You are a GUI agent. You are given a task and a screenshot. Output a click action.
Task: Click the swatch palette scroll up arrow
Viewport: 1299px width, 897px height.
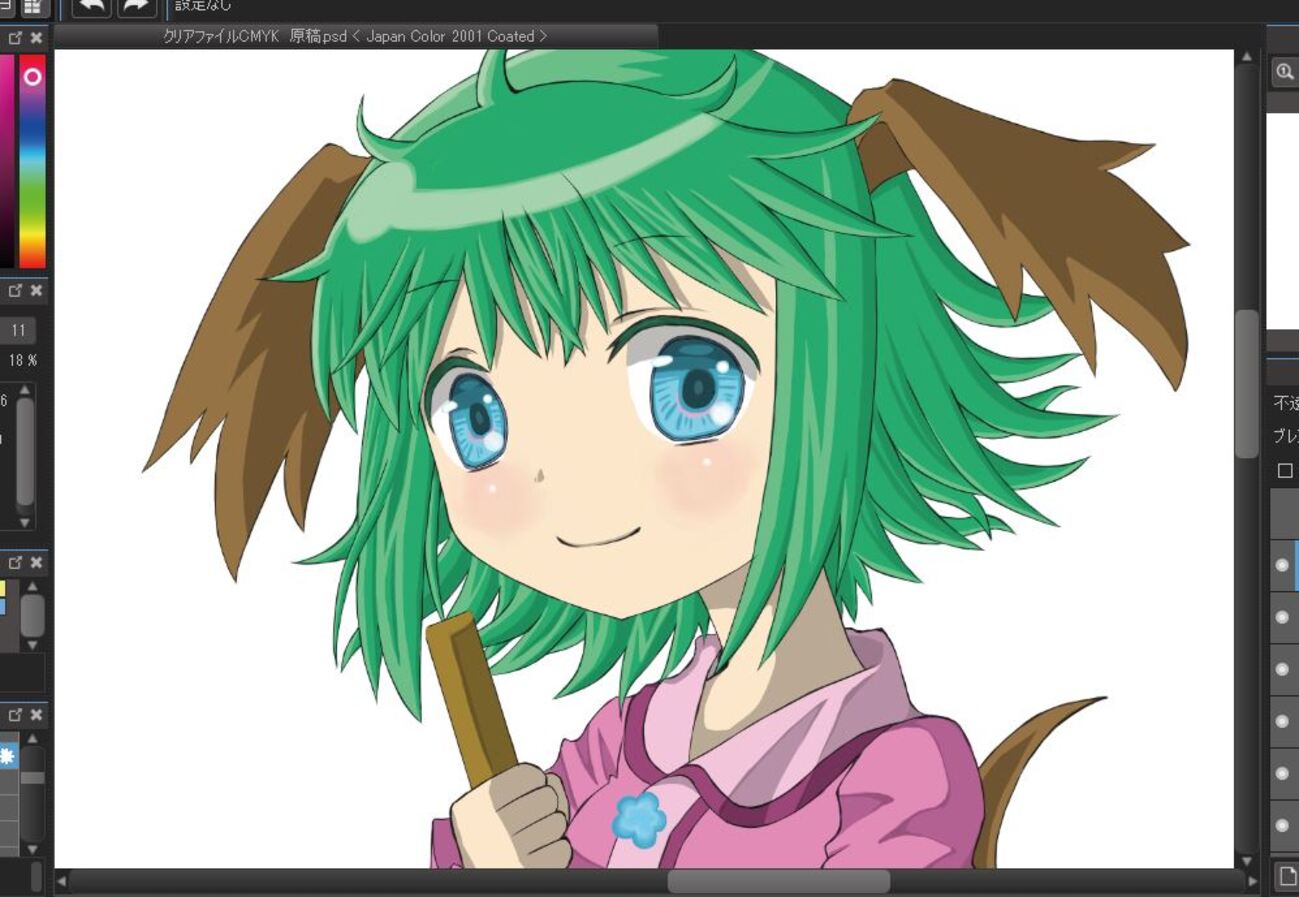tap(33, 587)
